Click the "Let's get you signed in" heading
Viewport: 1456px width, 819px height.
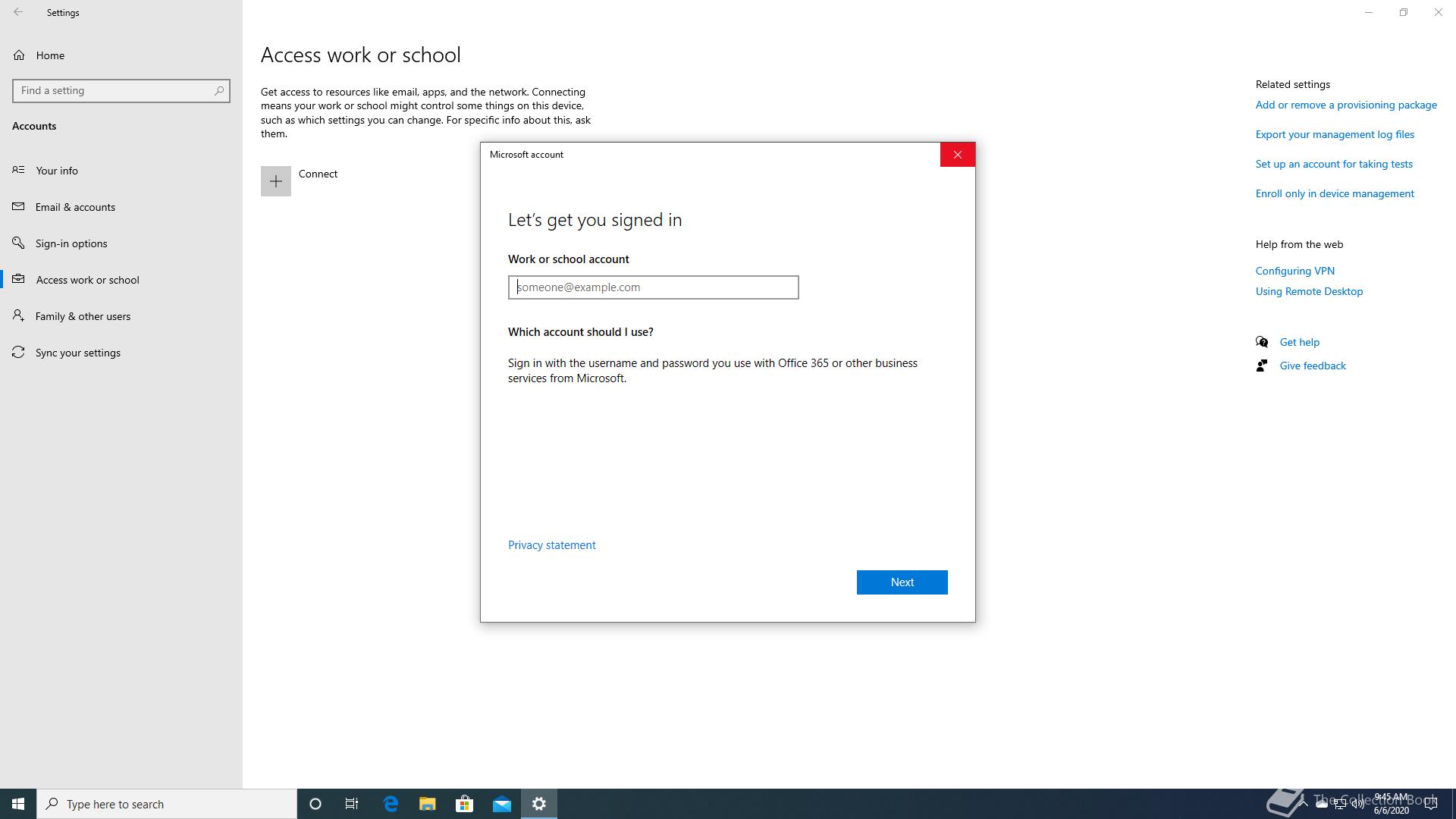[595, 220]
